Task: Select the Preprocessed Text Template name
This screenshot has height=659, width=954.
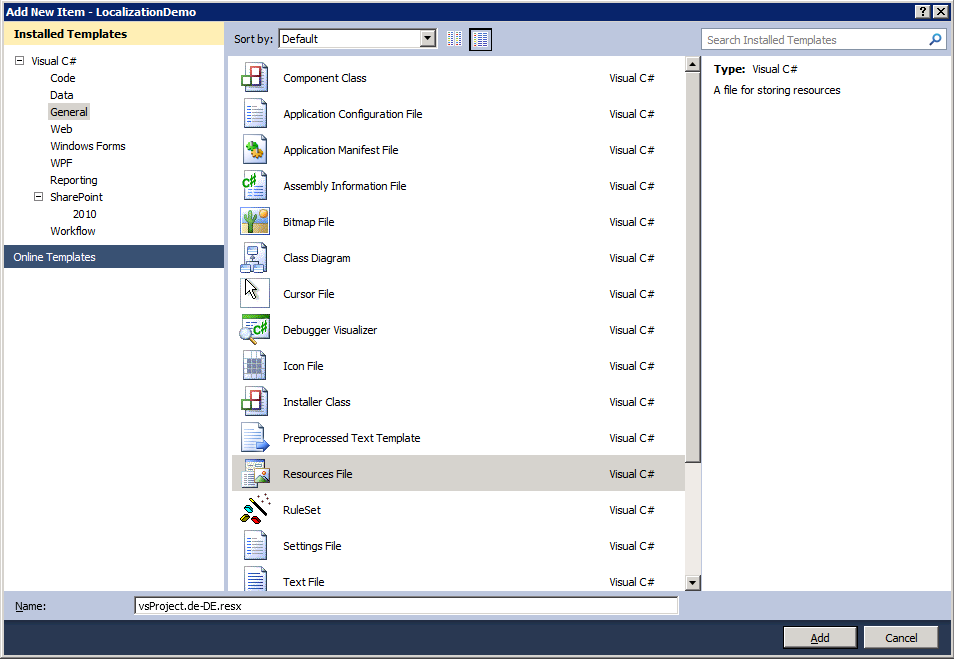Action: click(x=351, y=438)
